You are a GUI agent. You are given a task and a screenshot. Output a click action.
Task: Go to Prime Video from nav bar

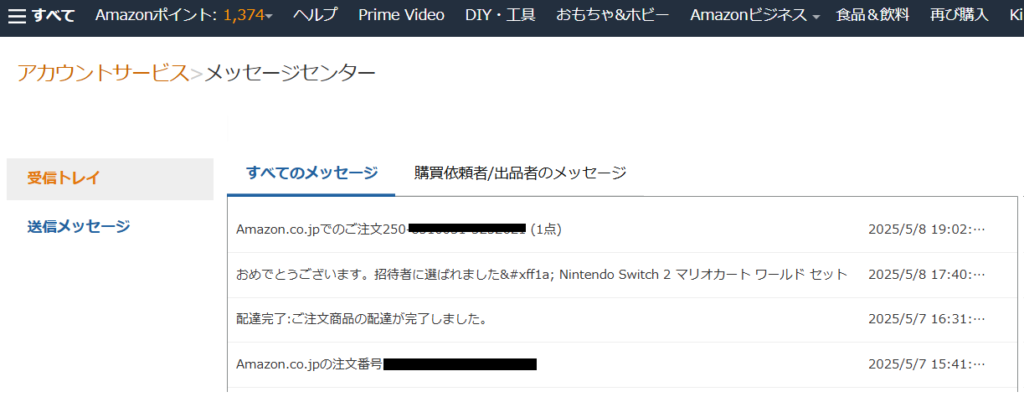point(402,15)
